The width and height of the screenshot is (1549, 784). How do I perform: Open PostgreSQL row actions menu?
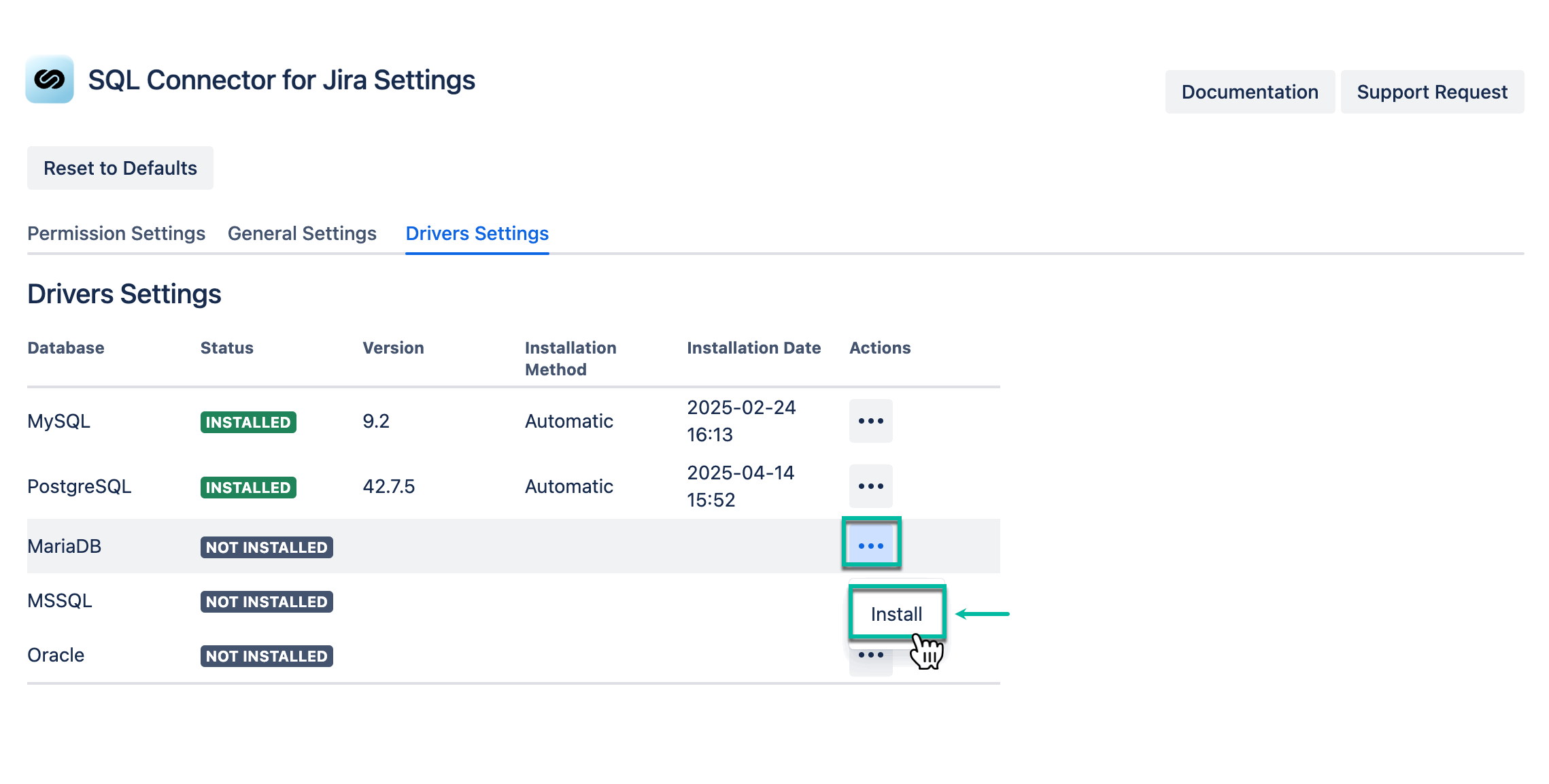[870, 486]
